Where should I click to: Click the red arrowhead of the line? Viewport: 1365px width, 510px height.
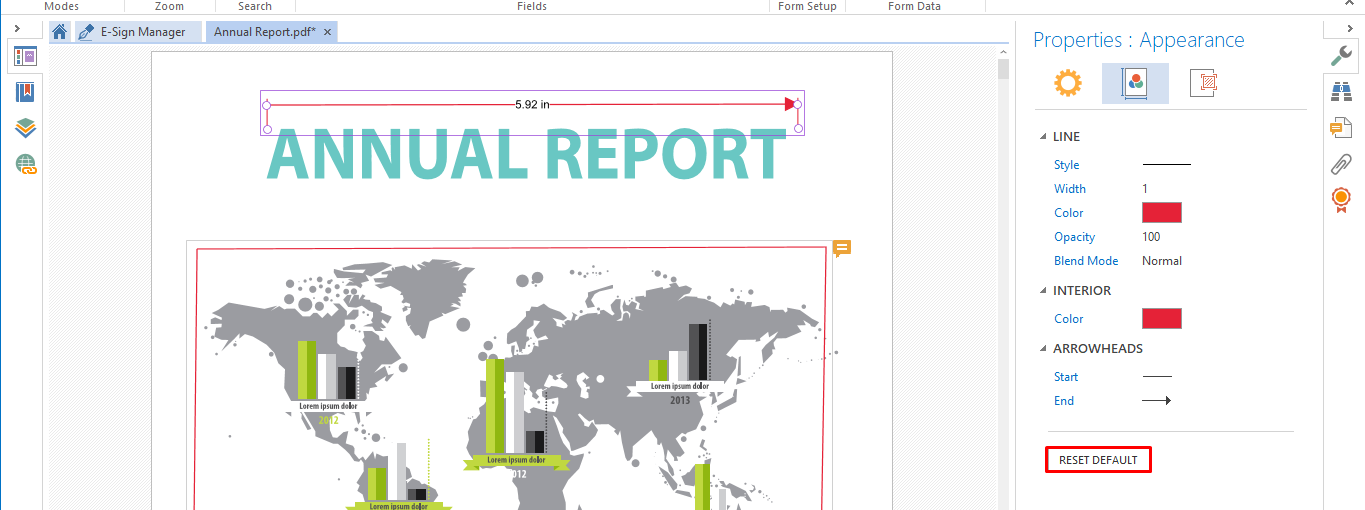coord(791,104)
